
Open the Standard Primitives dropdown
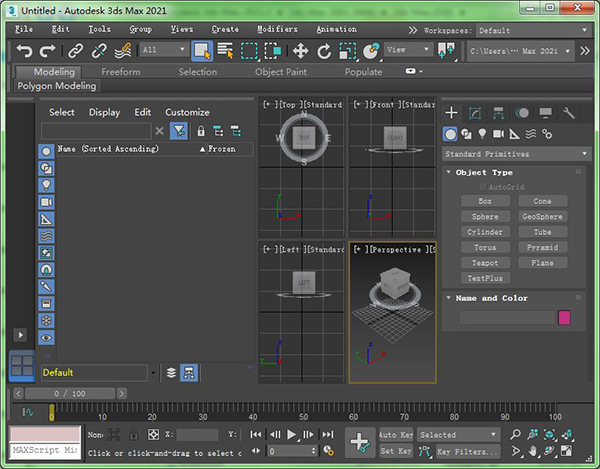point(516,154)
